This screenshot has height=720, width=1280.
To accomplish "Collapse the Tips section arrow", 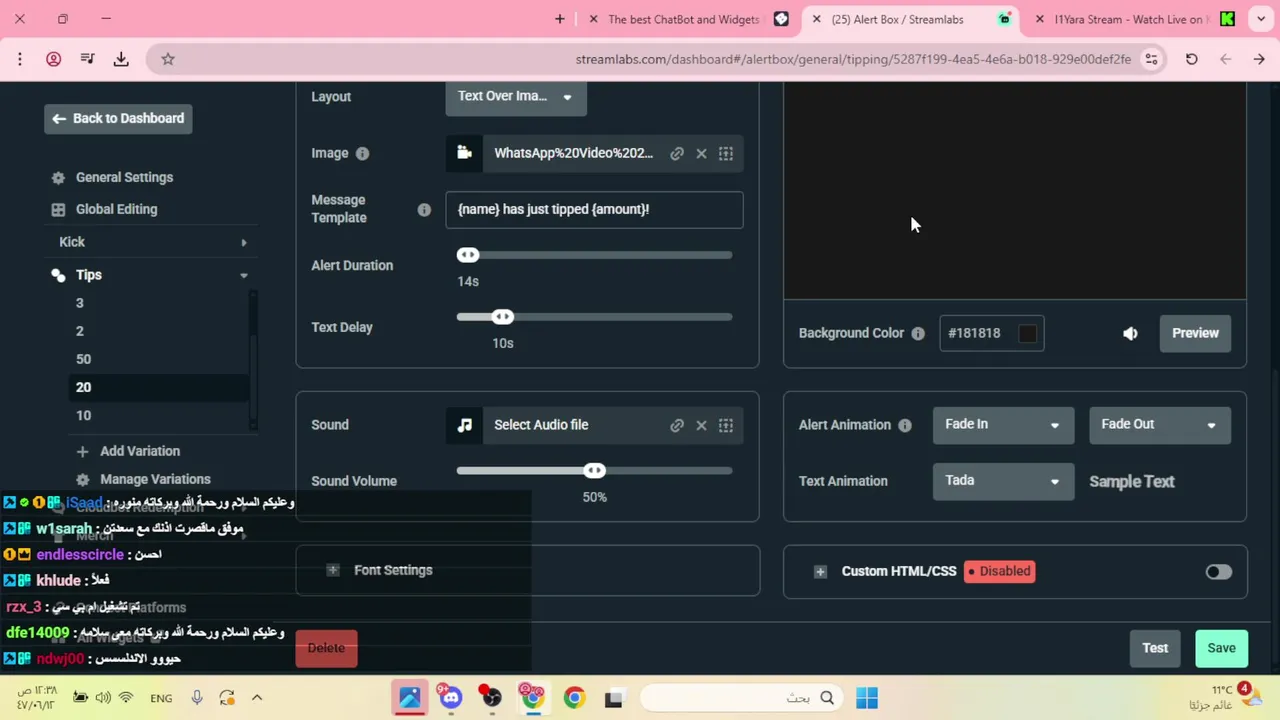I will tap(243, 275).
